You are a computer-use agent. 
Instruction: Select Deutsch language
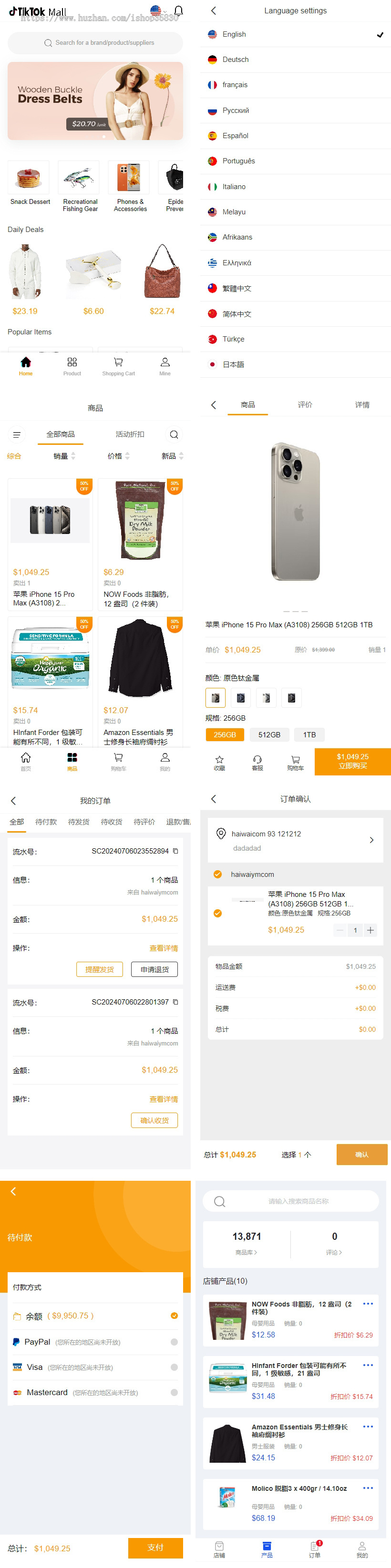pyautogui.click(x=295, y=60)
